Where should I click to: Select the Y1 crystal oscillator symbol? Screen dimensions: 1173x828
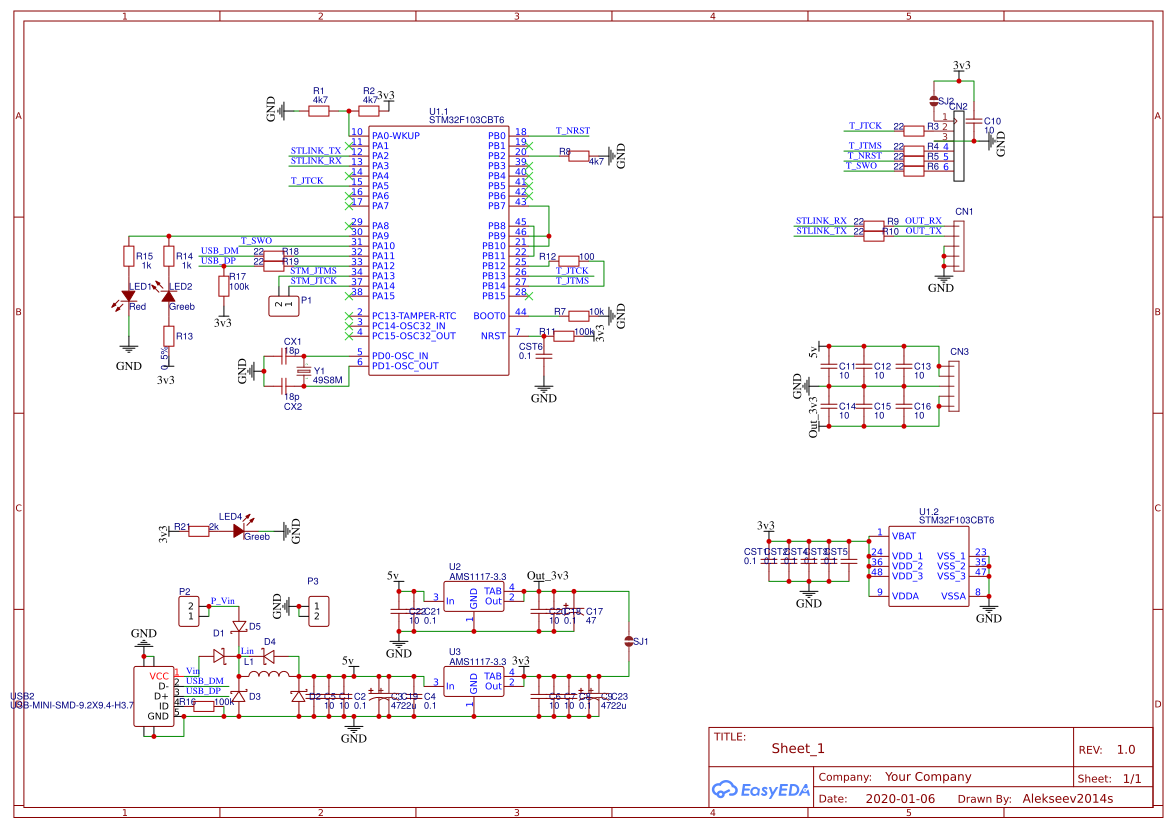click(303, 371)
